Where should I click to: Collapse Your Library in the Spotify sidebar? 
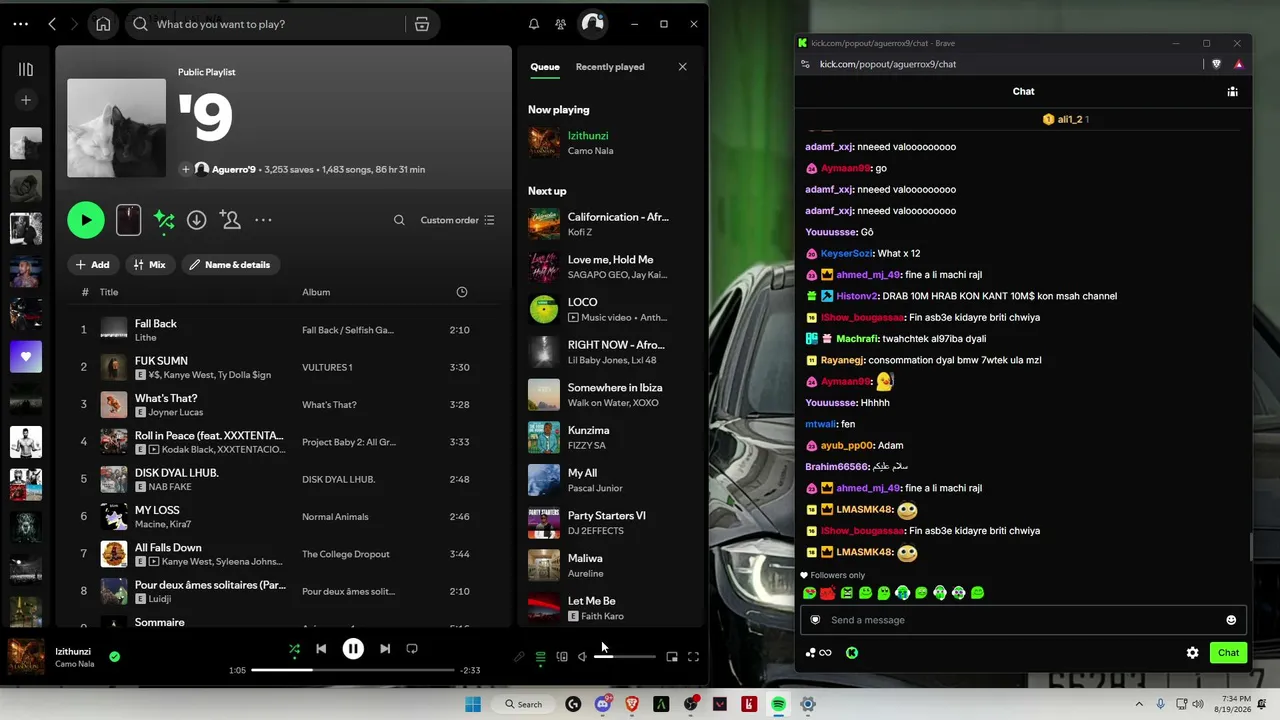[x=26, y=69]
